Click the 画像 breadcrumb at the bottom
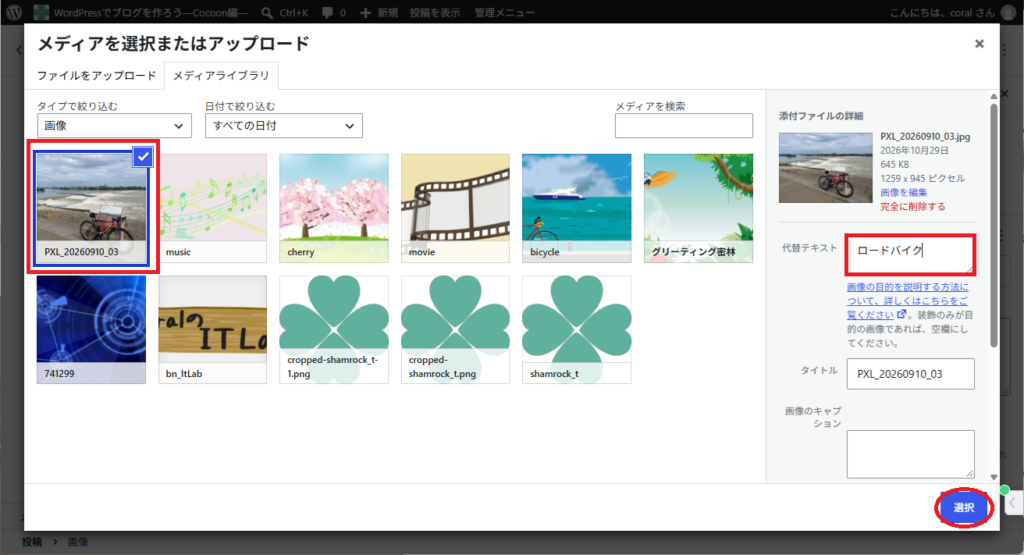 78,542
